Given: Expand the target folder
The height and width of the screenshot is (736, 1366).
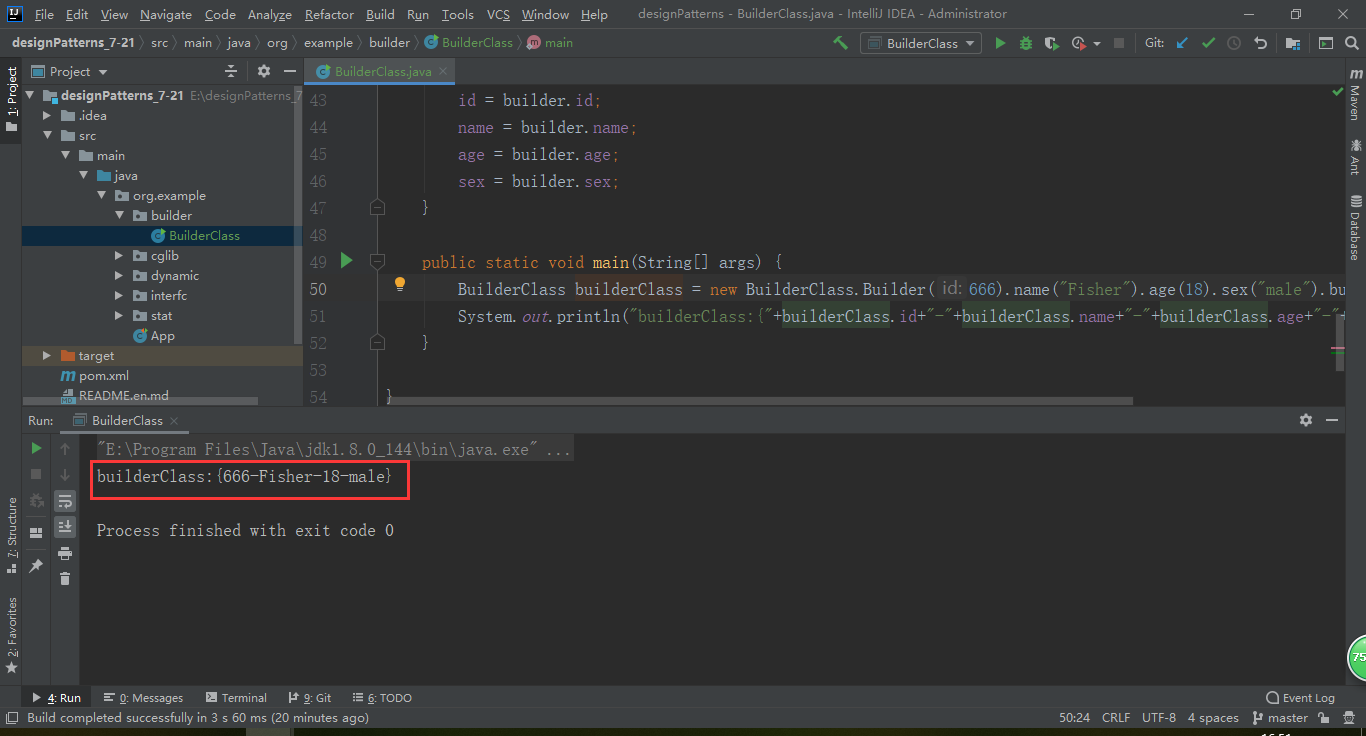Looking at the screenshot, I should [47, 356].
